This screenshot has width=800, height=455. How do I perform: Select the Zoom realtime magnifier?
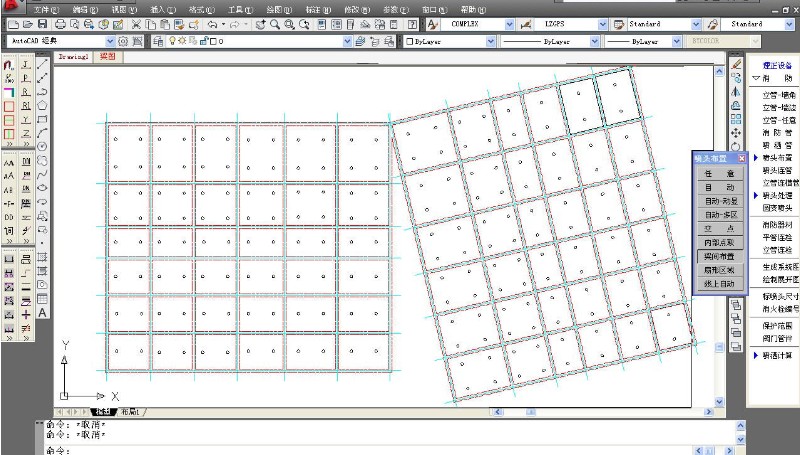point(275,24)
